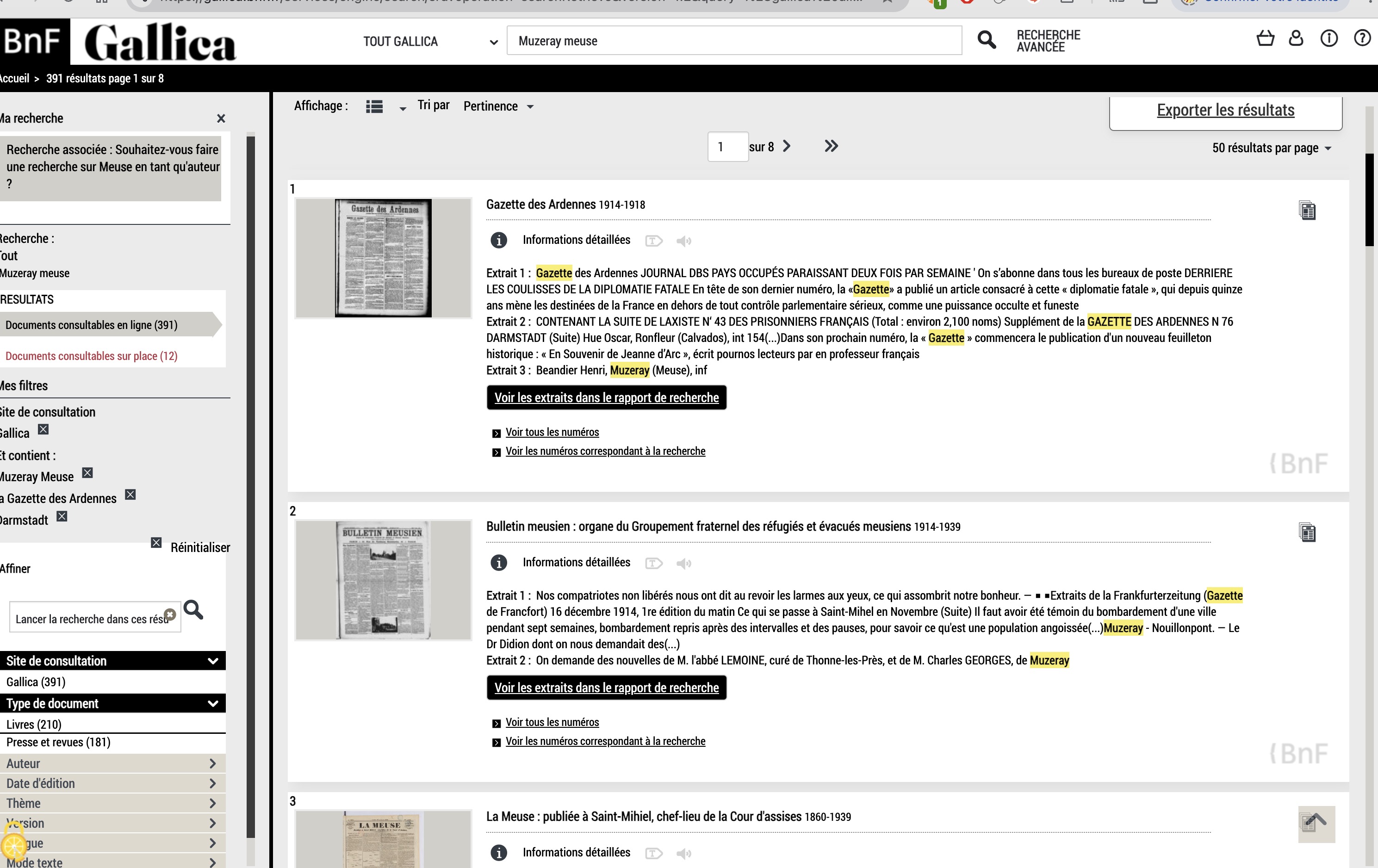Click Exporter les résultats button

pos(1225,111)
